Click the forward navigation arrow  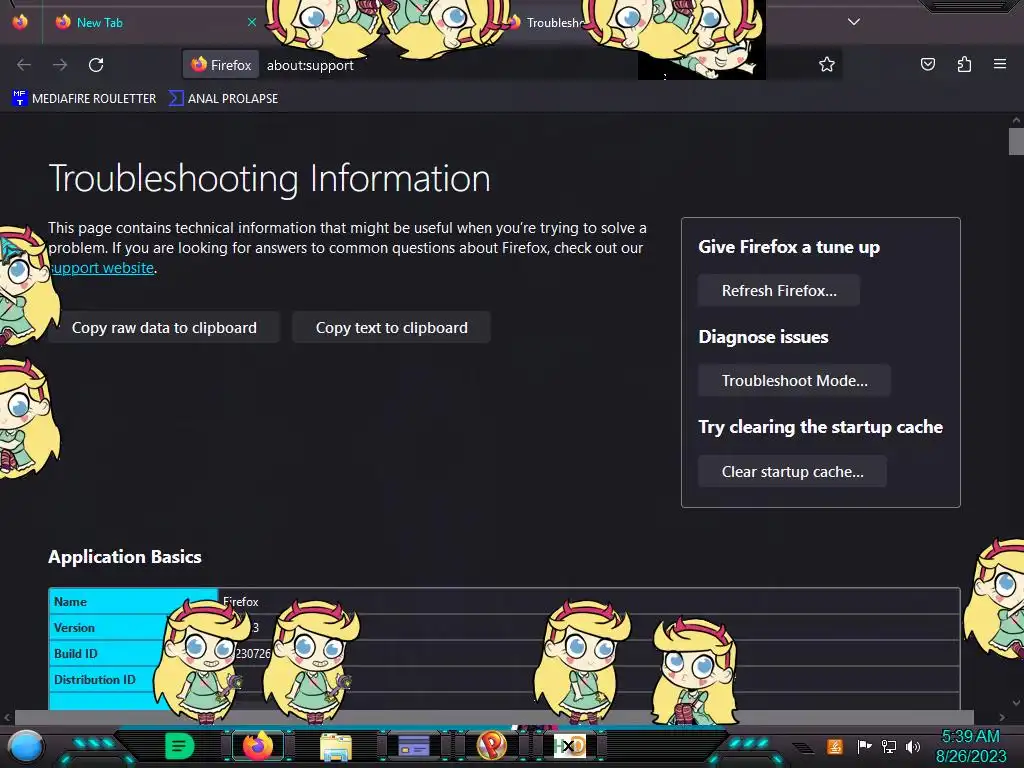tap(60, 65)
